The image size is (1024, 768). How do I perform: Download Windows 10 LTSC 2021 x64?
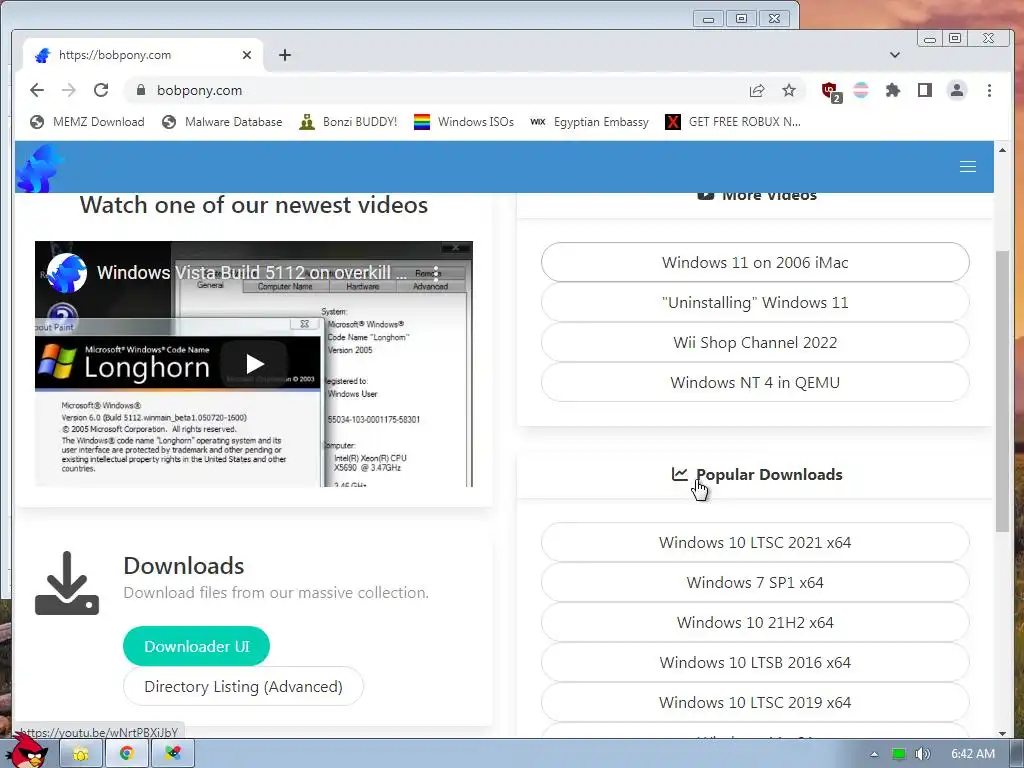coord(755,542)
